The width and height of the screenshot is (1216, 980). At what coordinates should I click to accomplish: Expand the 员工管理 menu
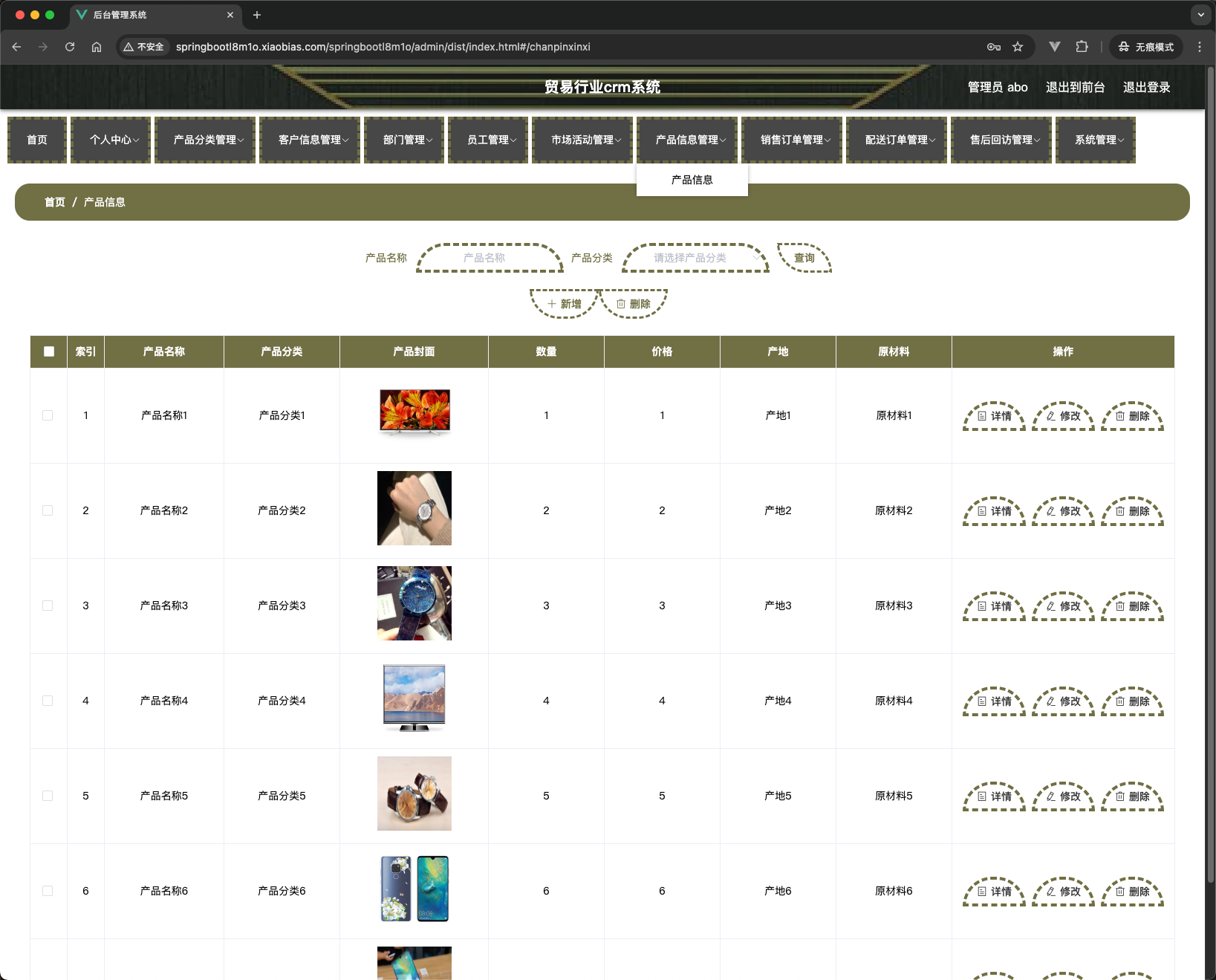click(488, 140)
